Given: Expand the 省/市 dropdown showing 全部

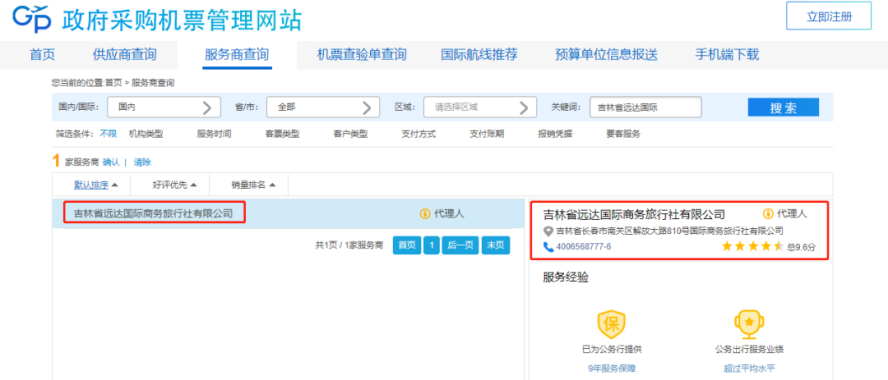Looking at the screenshot, I should 323,106.
